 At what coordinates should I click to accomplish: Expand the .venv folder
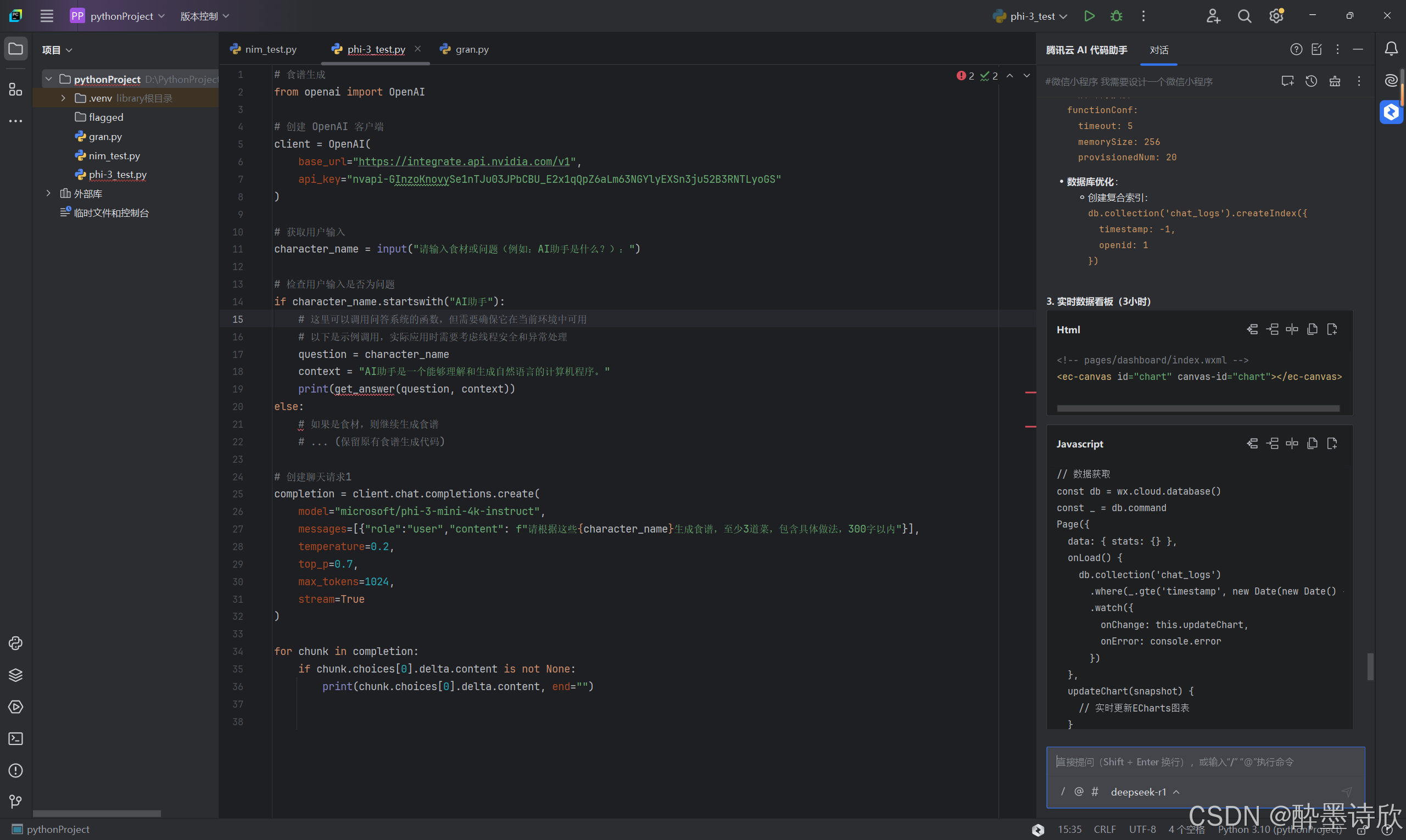click(63, 98)
